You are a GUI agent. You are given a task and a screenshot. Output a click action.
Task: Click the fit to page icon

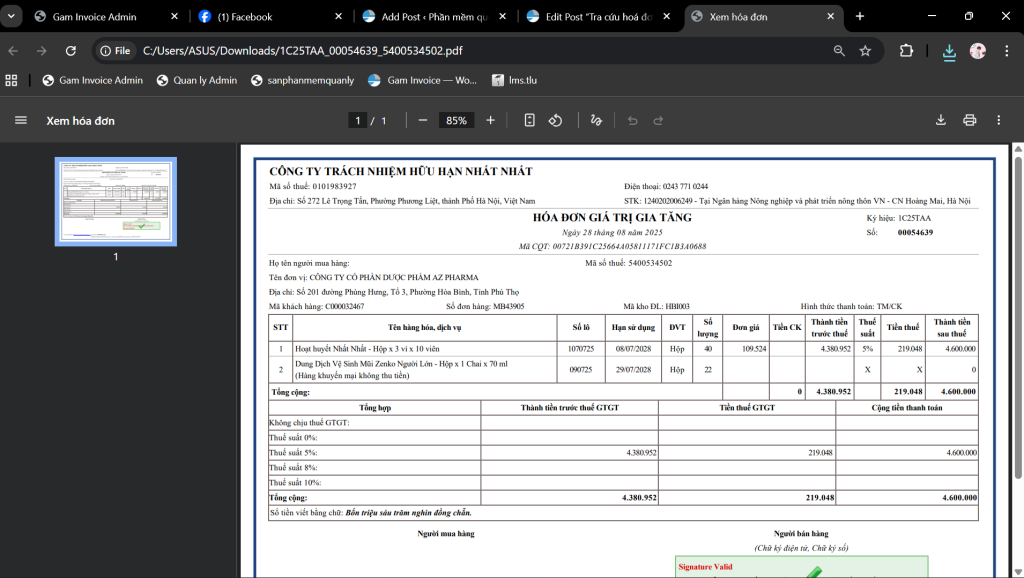tap(530, 120)
